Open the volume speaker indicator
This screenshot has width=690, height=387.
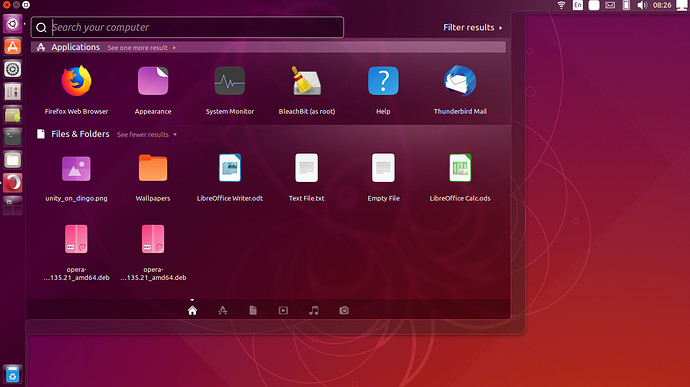coord(642,5)
